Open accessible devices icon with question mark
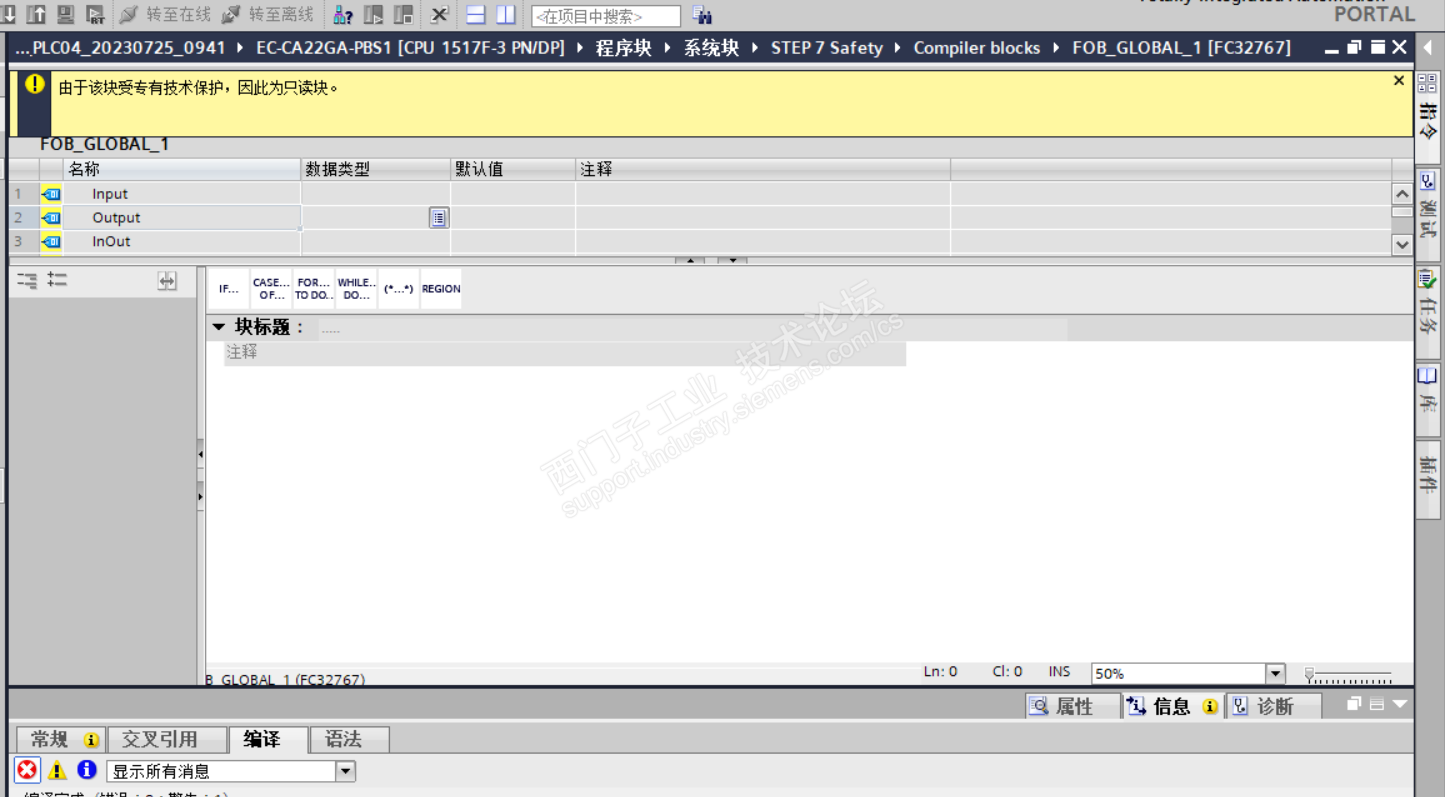1445x797 pixels. (x=343, y=15)
